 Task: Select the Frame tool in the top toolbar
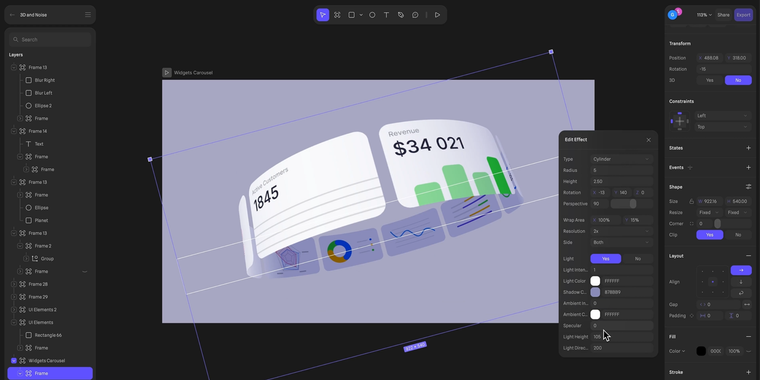point(337,15)
